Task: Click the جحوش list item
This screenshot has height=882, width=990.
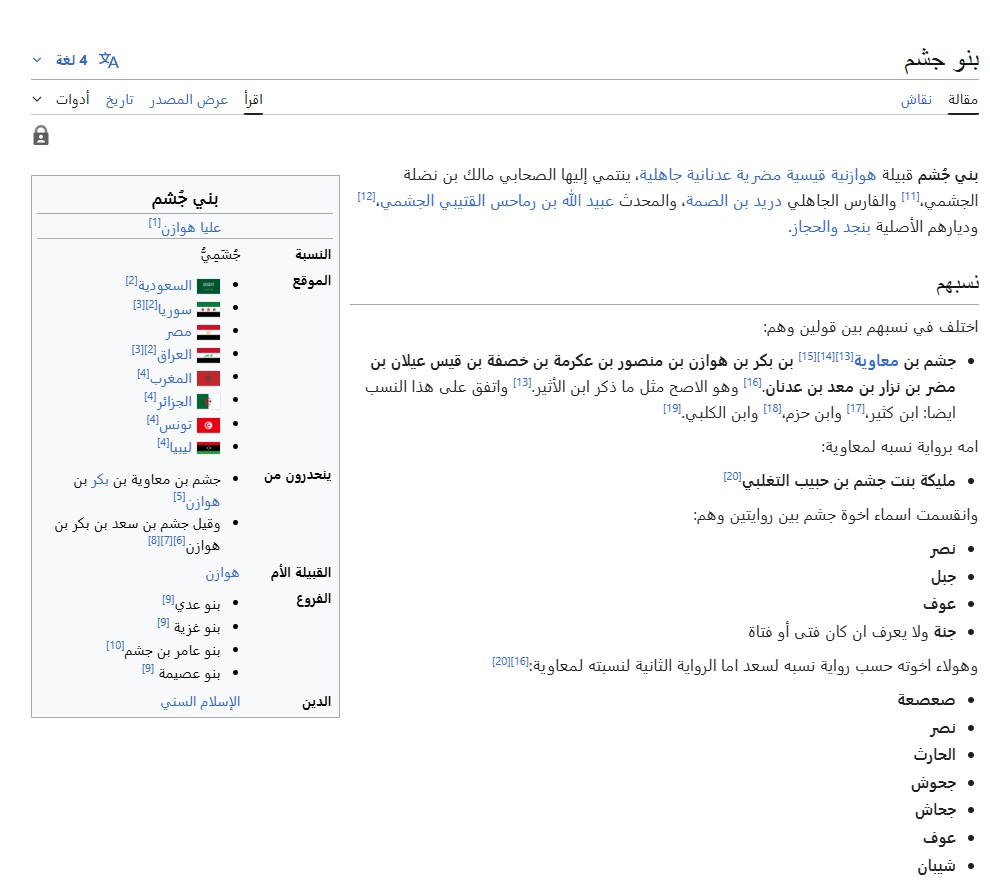Action: (933, 784)
